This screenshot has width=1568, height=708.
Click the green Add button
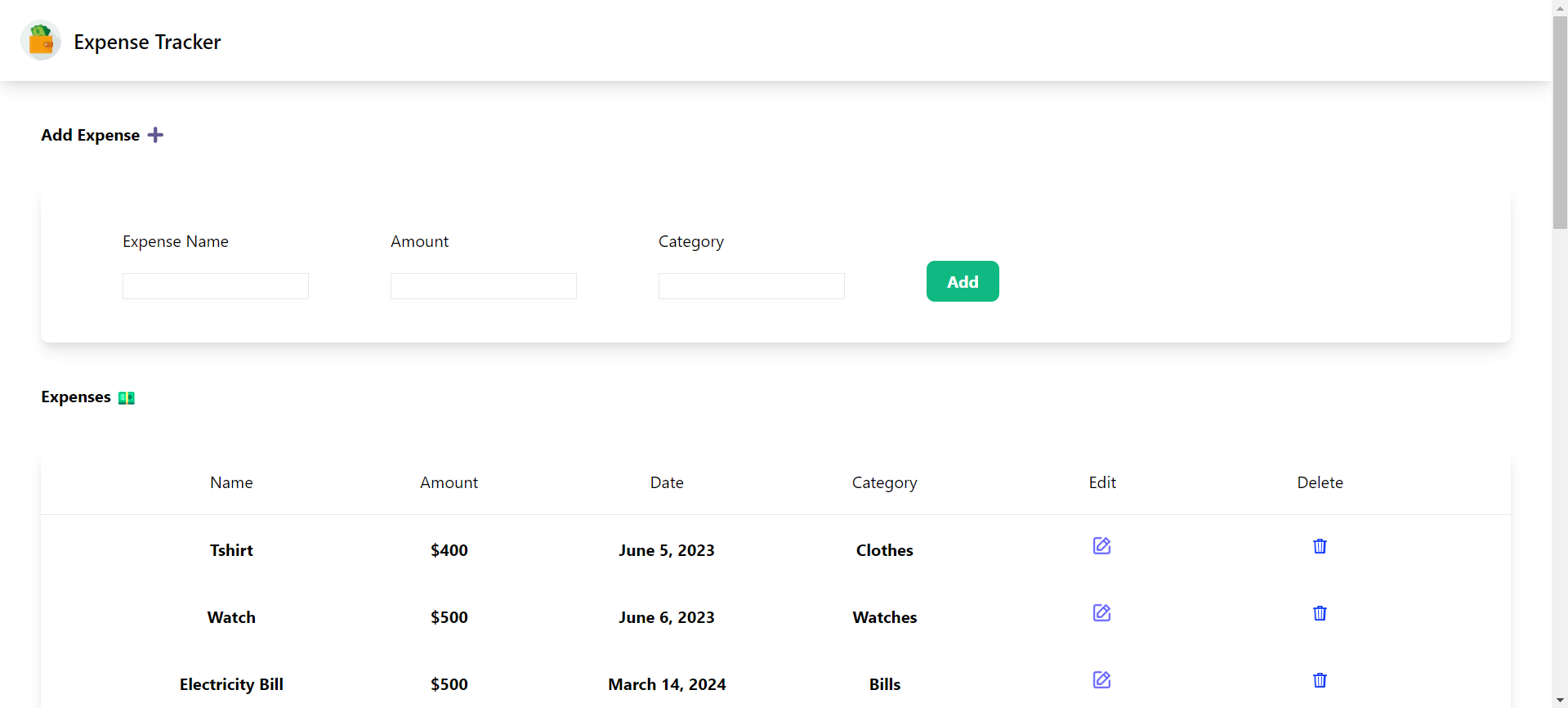click(963, 281)
